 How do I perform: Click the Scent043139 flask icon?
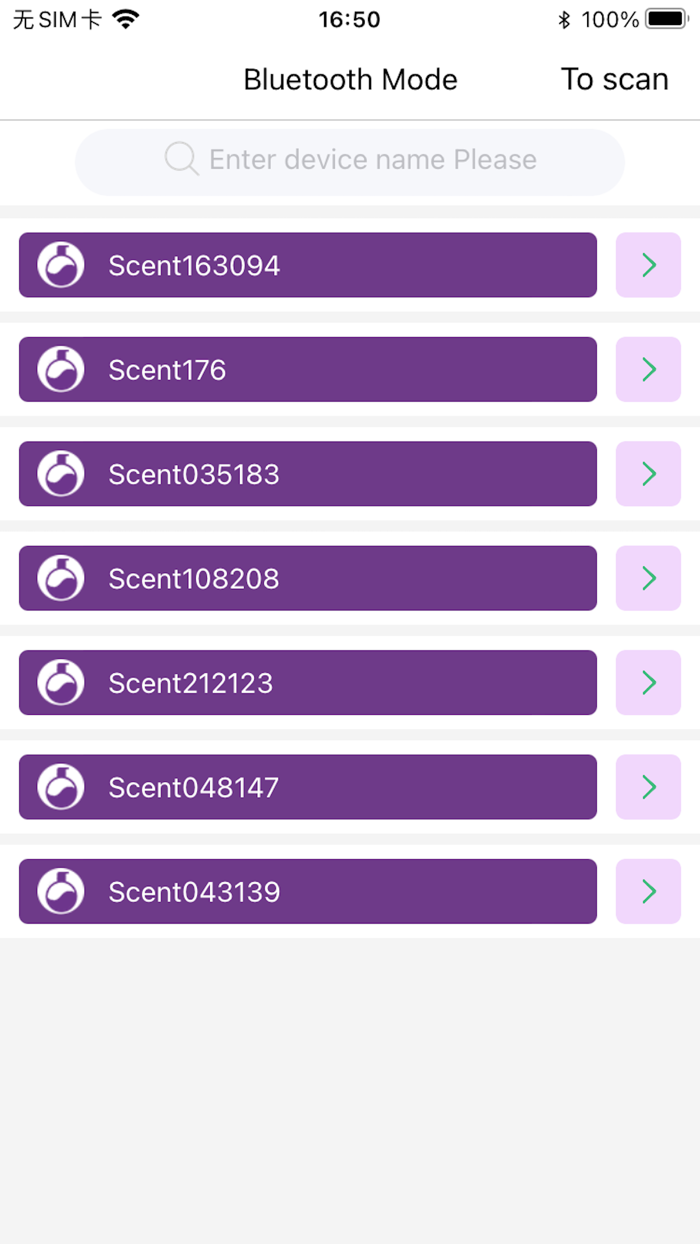(60, 891)
